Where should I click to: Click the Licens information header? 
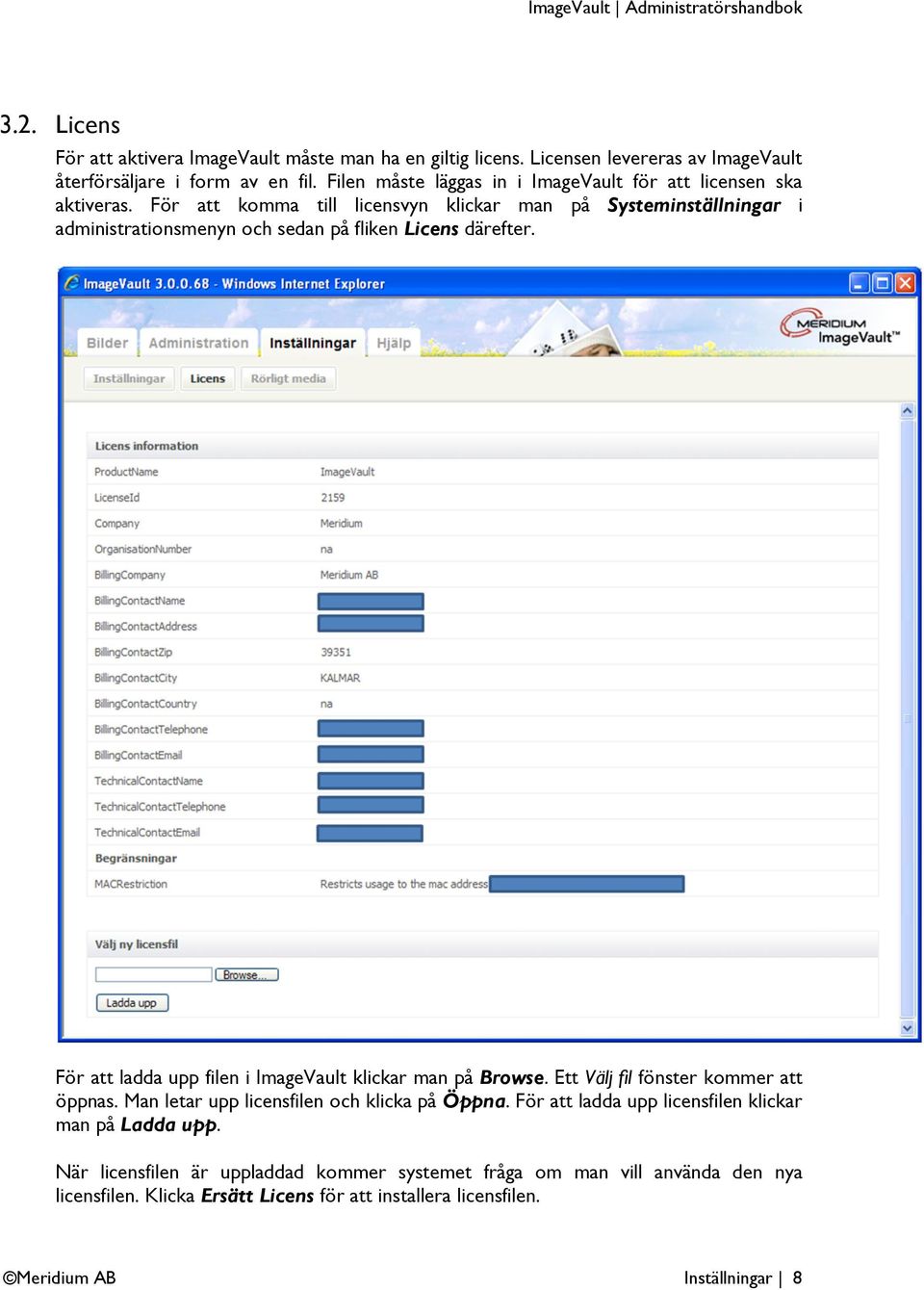[x=146, y=446]
